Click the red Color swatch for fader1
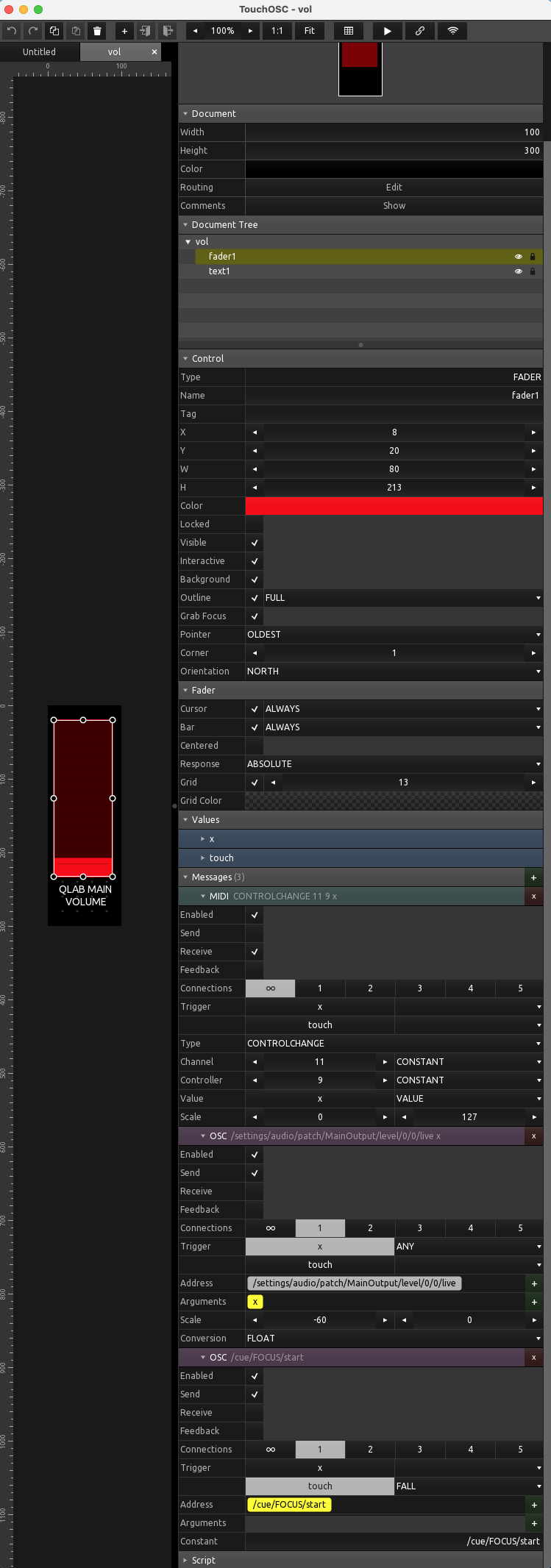551x1568 pixels. click(394, 506)
